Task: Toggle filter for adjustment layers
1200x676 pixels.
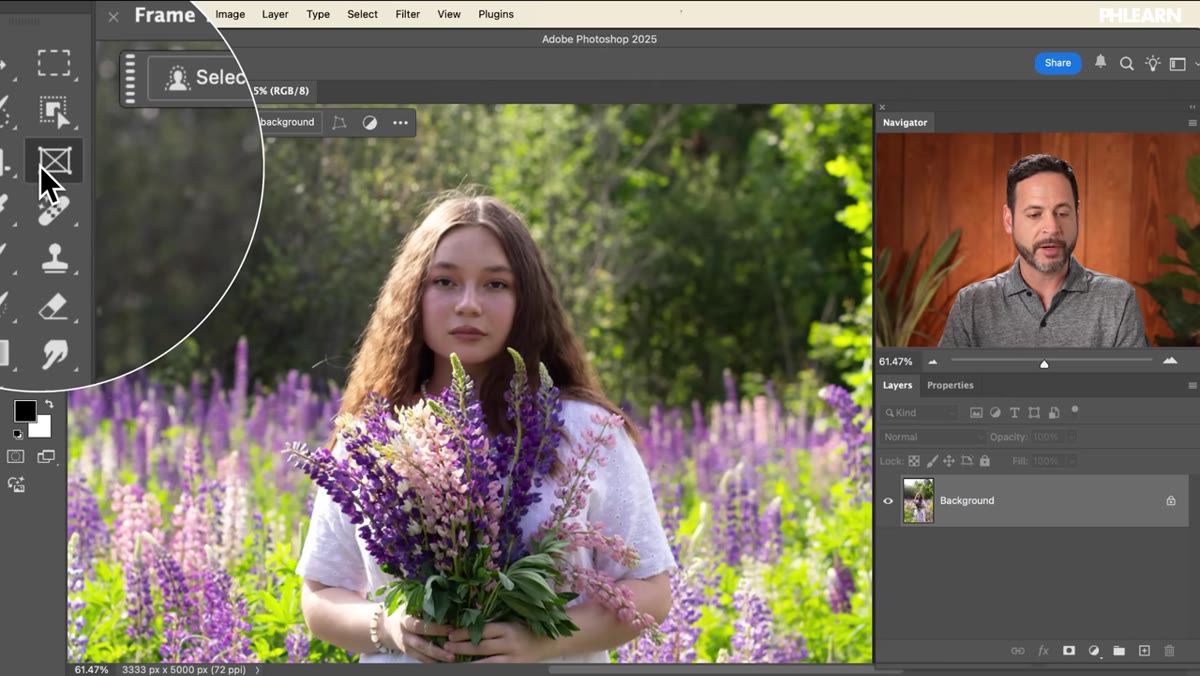Action: (x=995, y=412)
